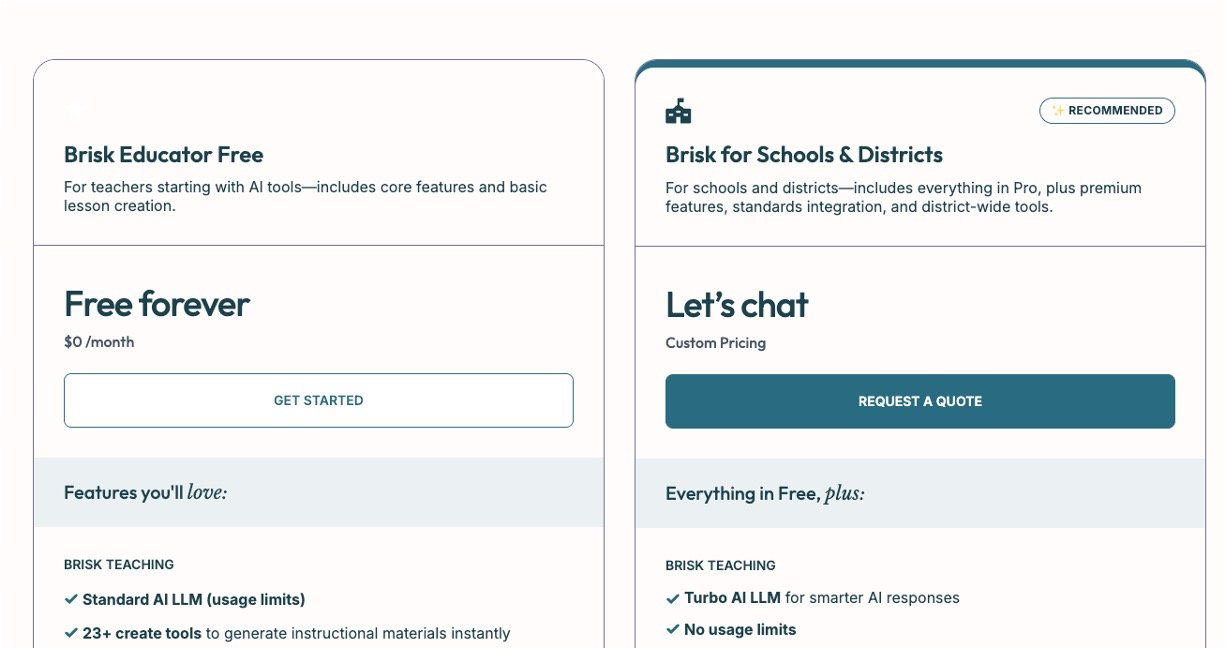This screenshot has width=1226, height=648.
Task: Click the checkmark next to No usage limits
Action: point(673,630)
